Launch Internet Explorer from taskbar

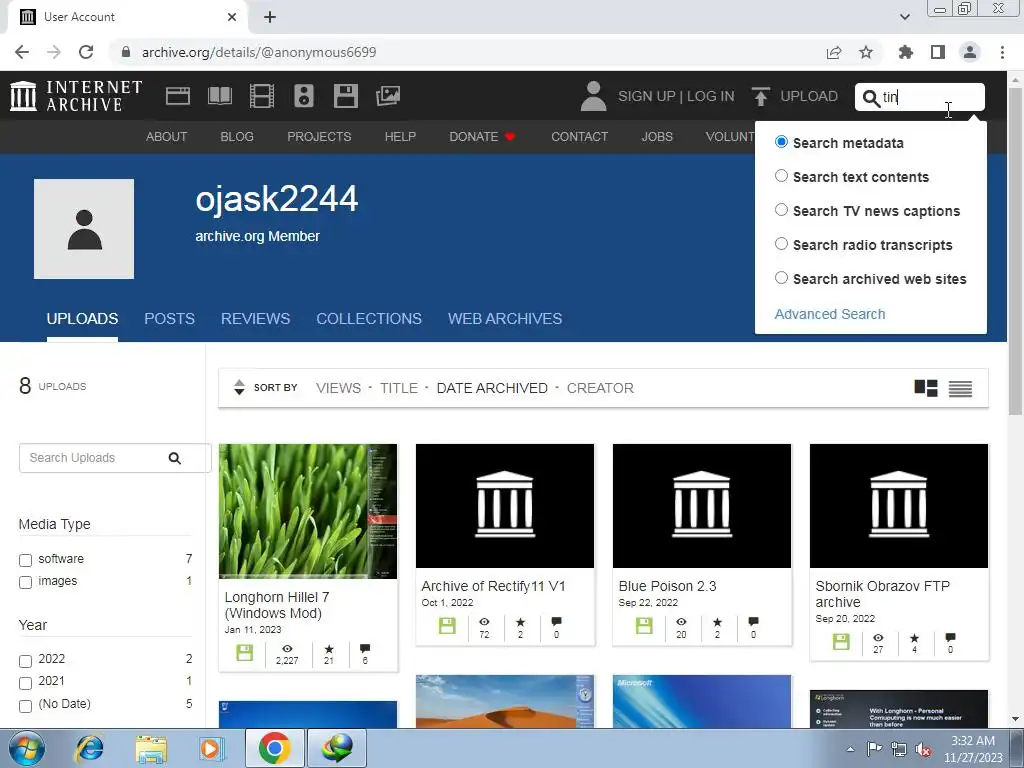coord(89,748)
